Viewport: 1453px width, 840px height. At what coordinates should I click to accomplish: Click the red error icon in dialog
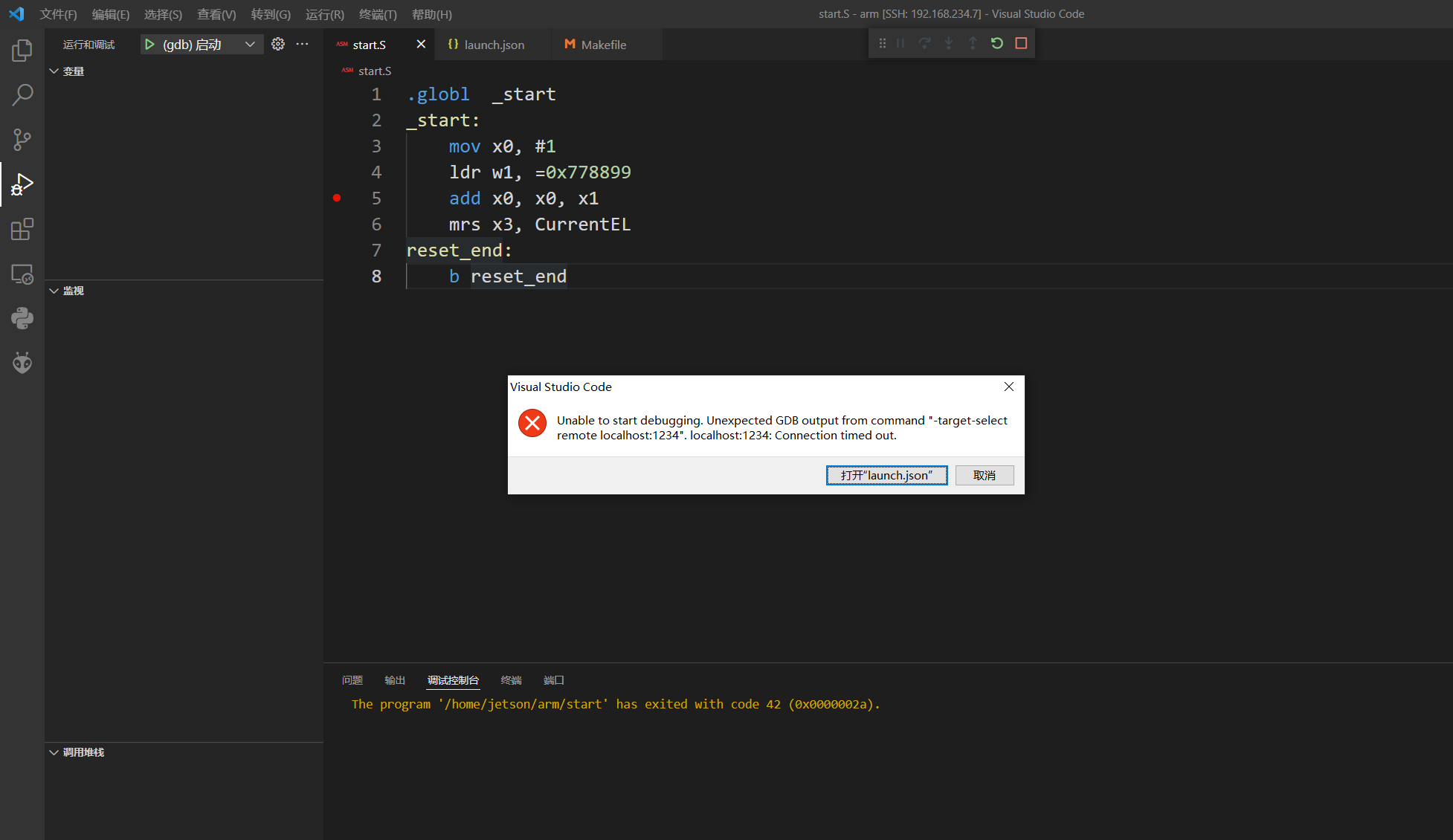click(532, 424)
